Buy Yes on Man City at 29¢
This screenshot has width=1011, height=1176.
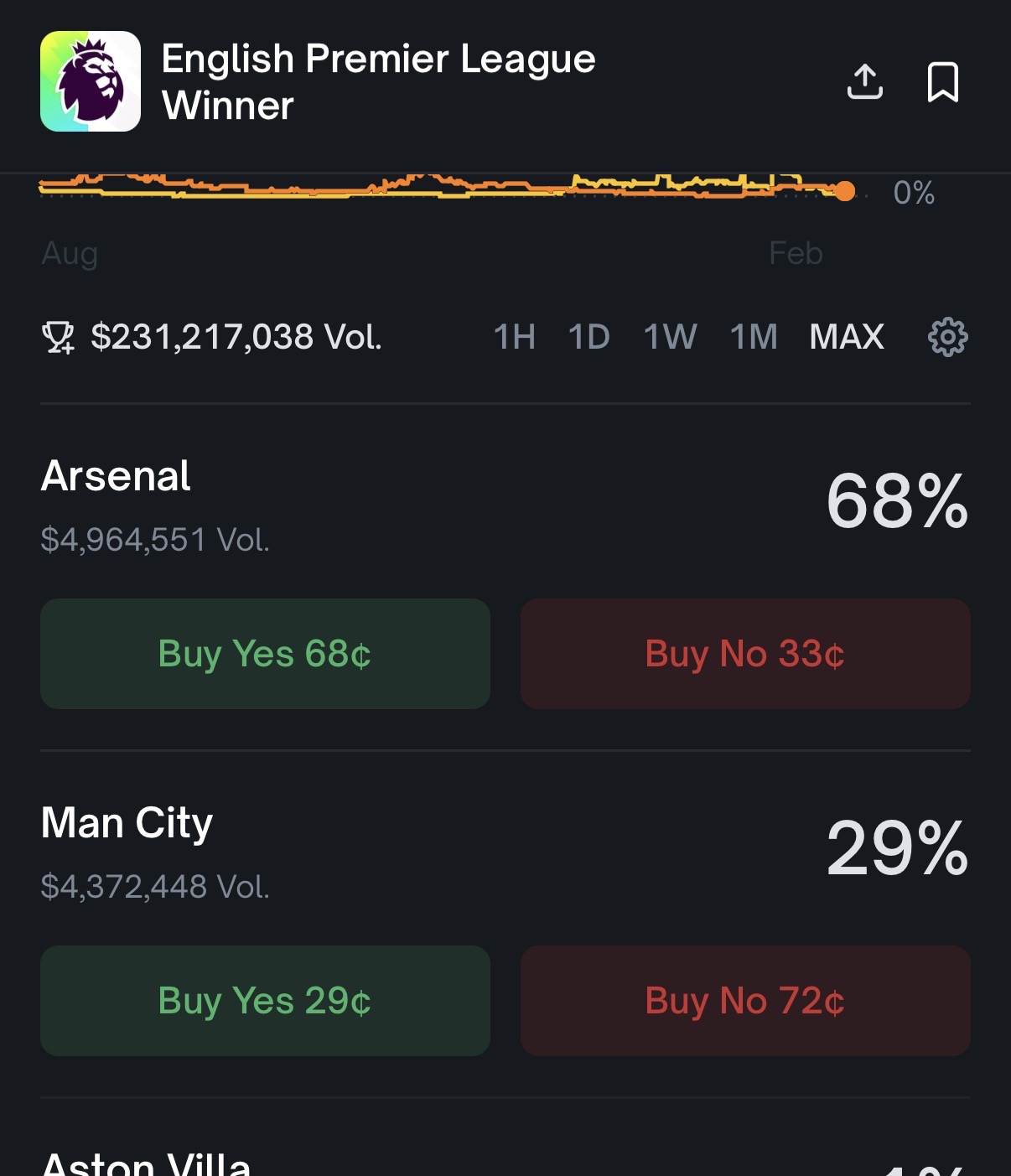[265, 1001]
